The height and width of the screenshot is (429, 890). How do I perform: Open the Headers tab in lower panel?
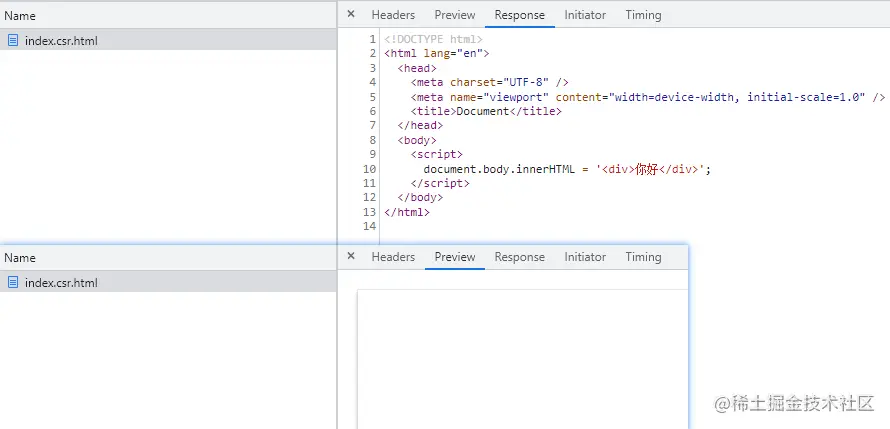click(x=393, y=256)
